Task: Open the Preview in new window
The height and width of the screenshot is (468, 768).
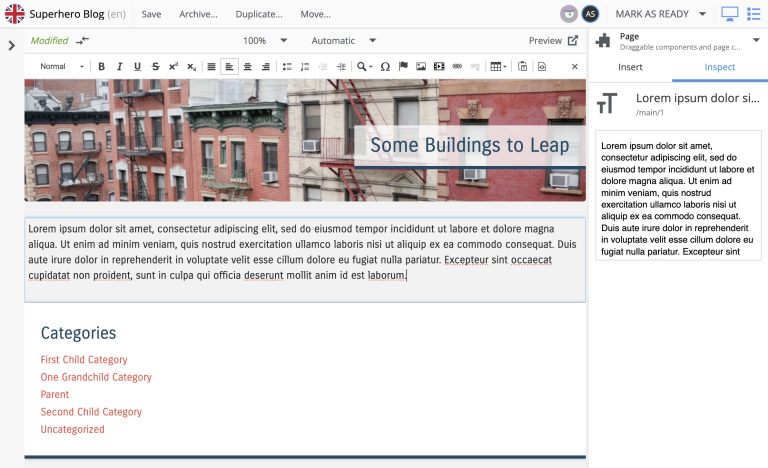Action: [x=553, y=41]
